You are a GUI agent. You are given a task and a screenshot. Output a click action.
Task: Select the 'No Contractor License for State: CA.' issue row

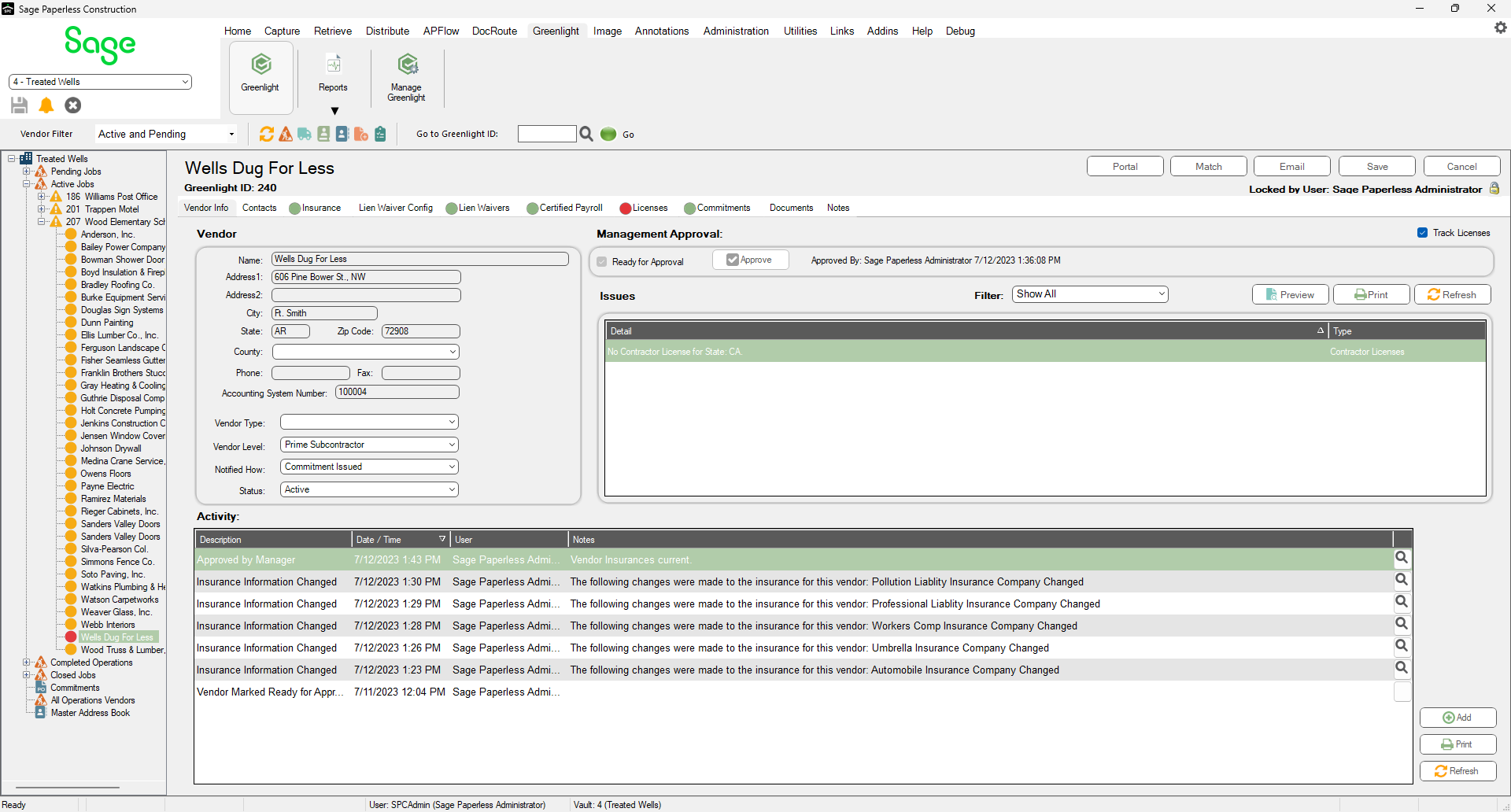[x=1045, y=352]
